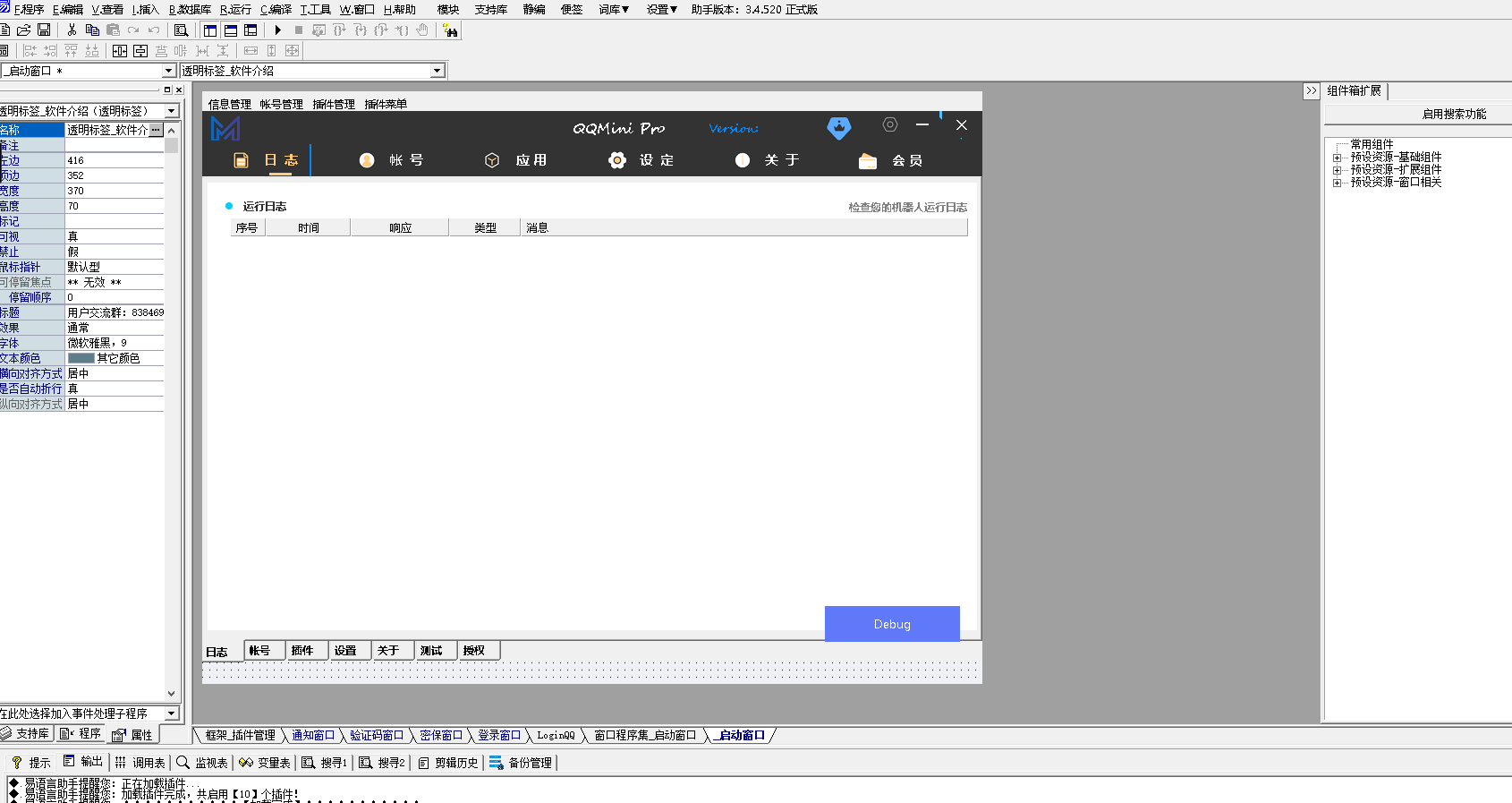Click the binoculars help search icon

450,30
